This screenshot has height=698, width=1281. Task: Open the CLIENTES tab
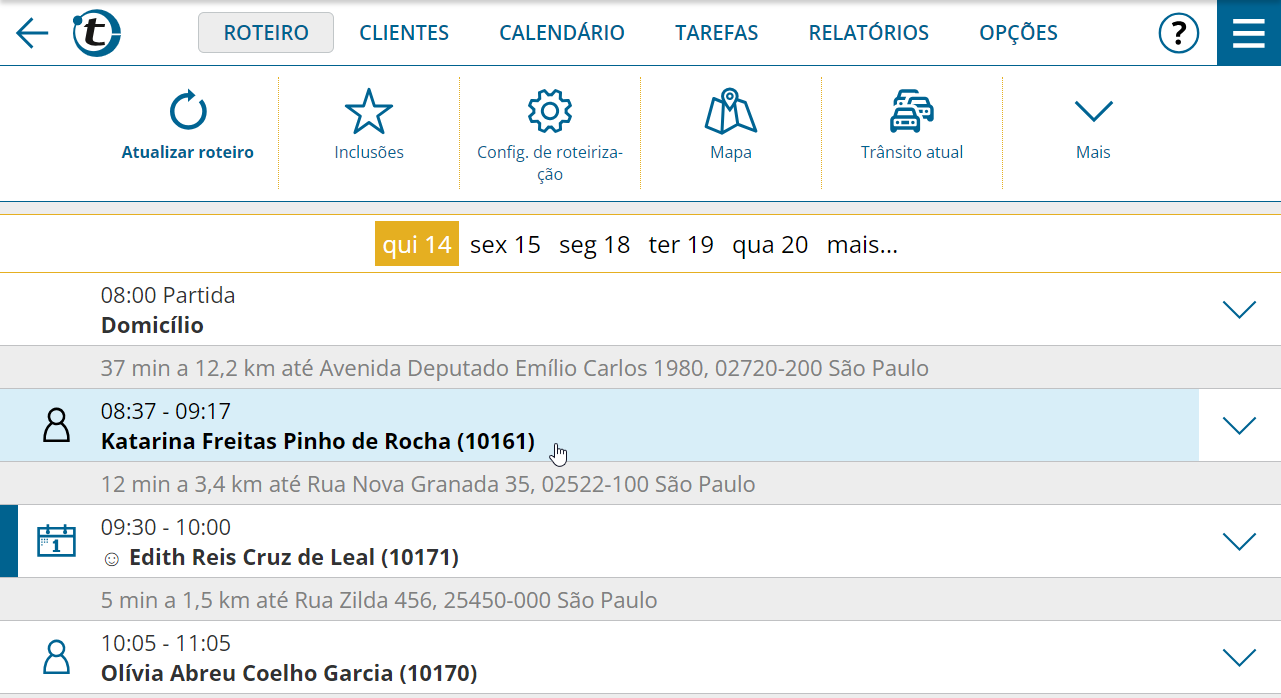point(404,33)
